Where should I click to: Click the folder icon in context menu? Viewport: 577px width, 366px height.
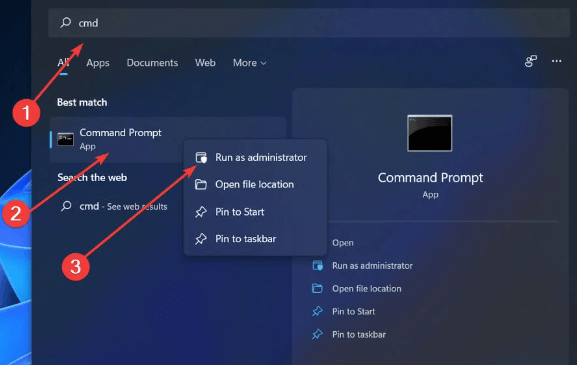pos(201,184)
